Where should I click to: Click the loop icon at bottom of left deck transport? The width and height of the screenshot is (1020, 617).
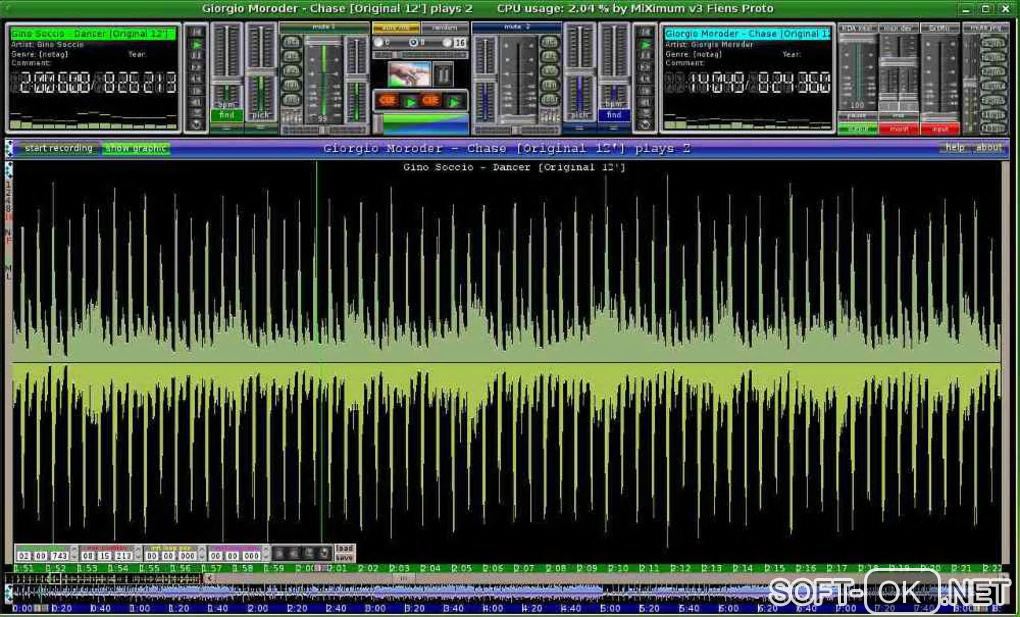[196, 124]
